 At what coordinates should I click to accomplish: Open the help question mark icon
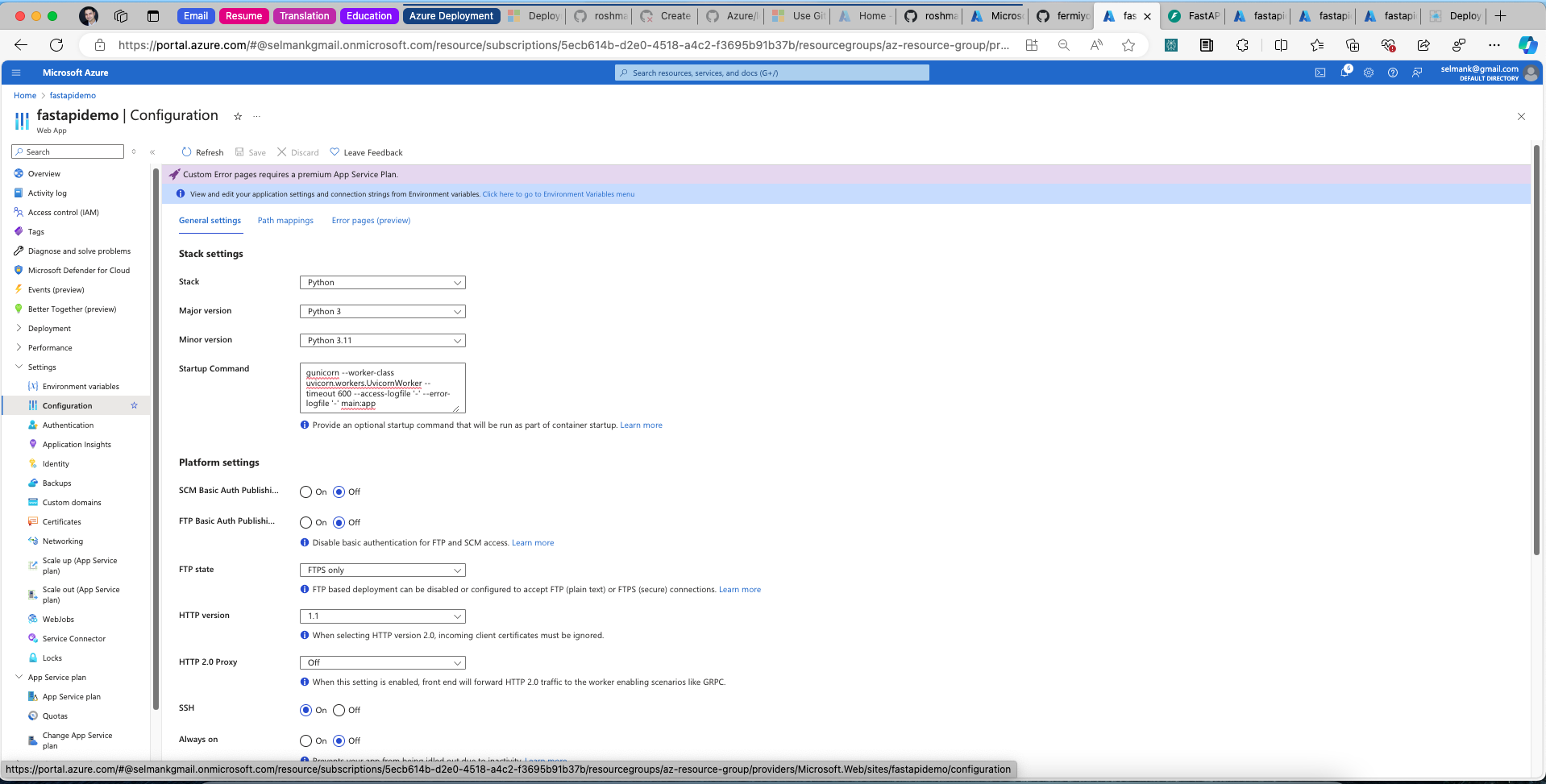[1393, 73]
